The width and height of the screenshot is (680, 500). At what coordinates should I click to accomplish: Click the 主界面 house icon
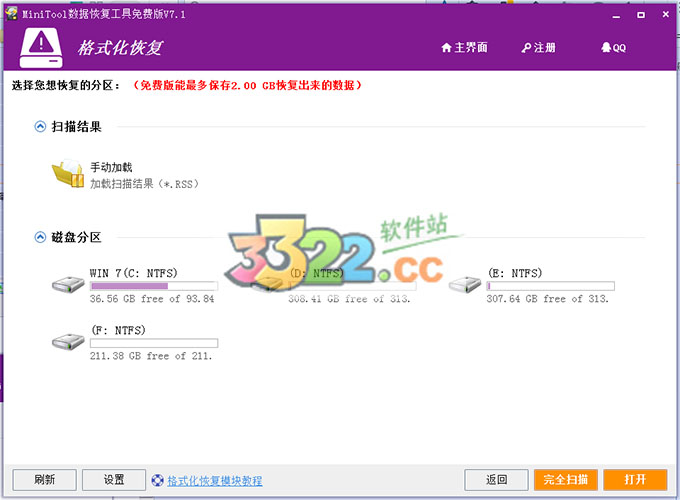(x=446, y=48)
